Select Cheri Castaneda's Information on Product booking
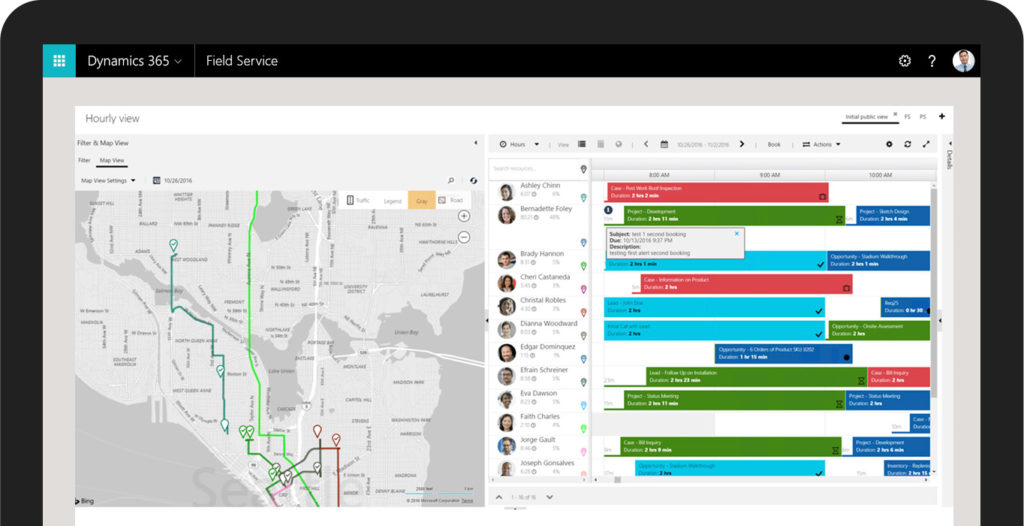Image resolution: width=1024 pixels, height=526 pixels. (x=746, y=284)
